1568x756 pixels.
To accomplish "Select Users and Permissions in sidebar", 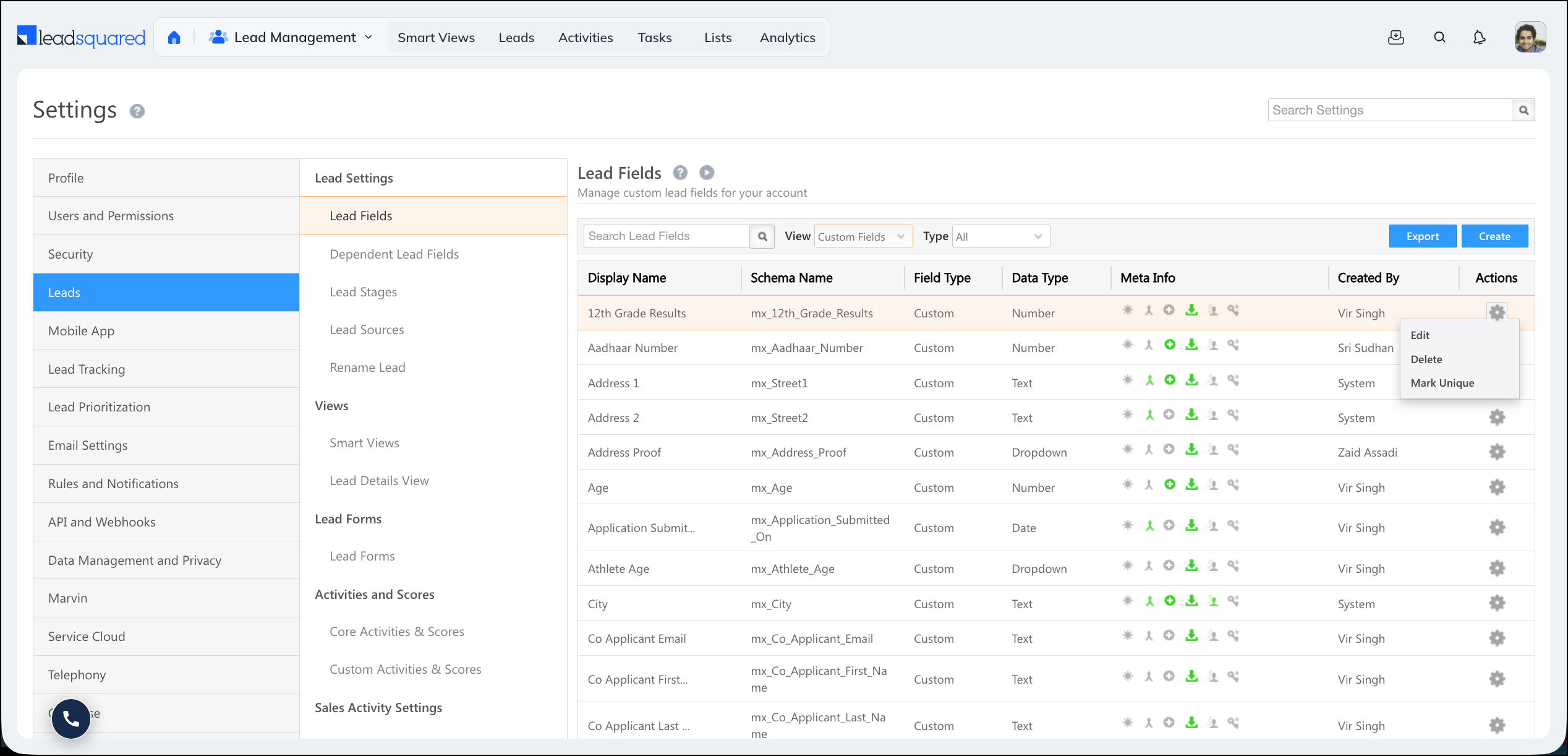I will click(x=166, y=216).
